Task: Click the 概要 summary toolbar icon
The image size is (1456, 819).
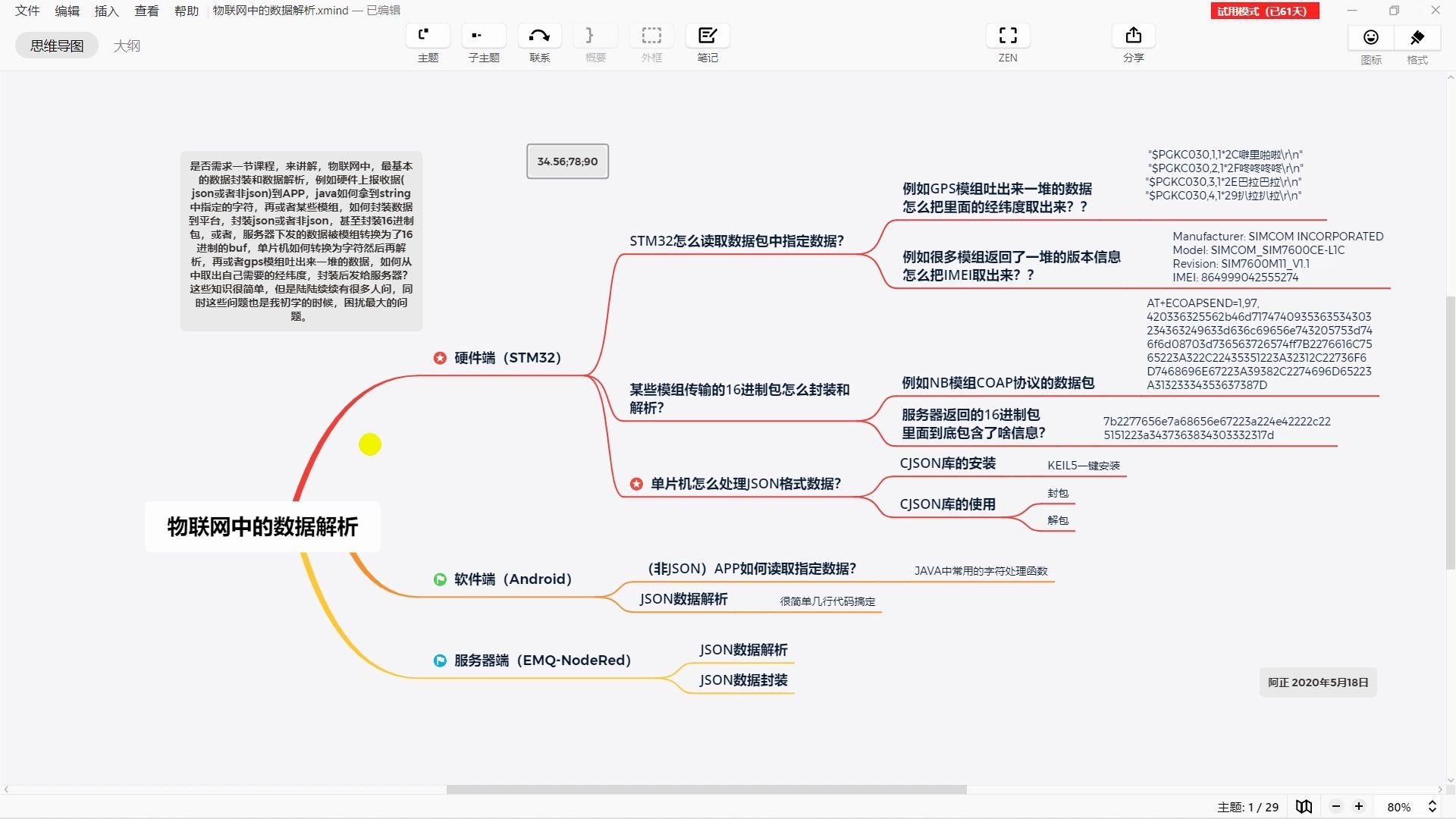Action: [x=595, y=36]
